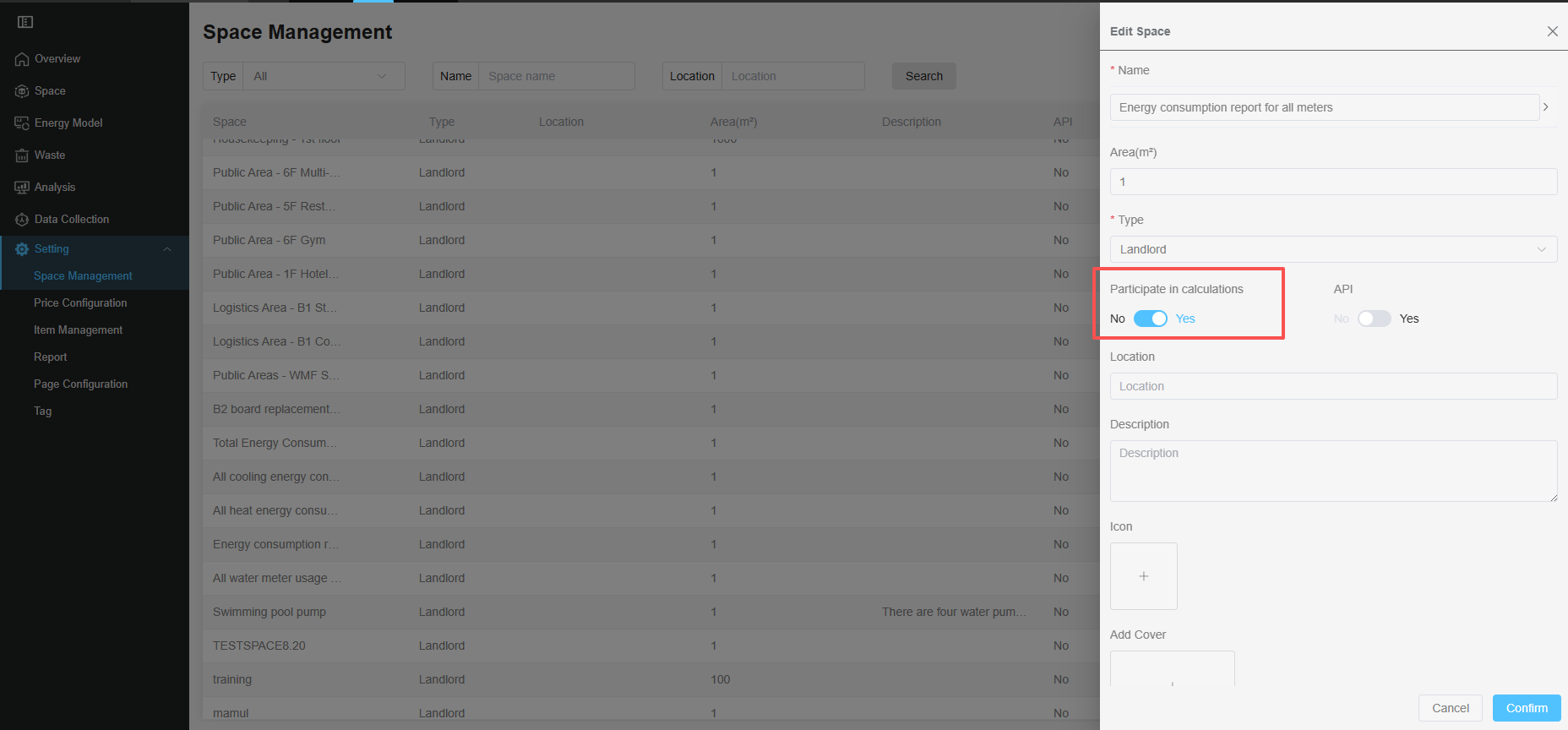Close the Edit Space panel
Image resolution: width=1568 pixels, height=730 pixels.
click(1552, 31)
